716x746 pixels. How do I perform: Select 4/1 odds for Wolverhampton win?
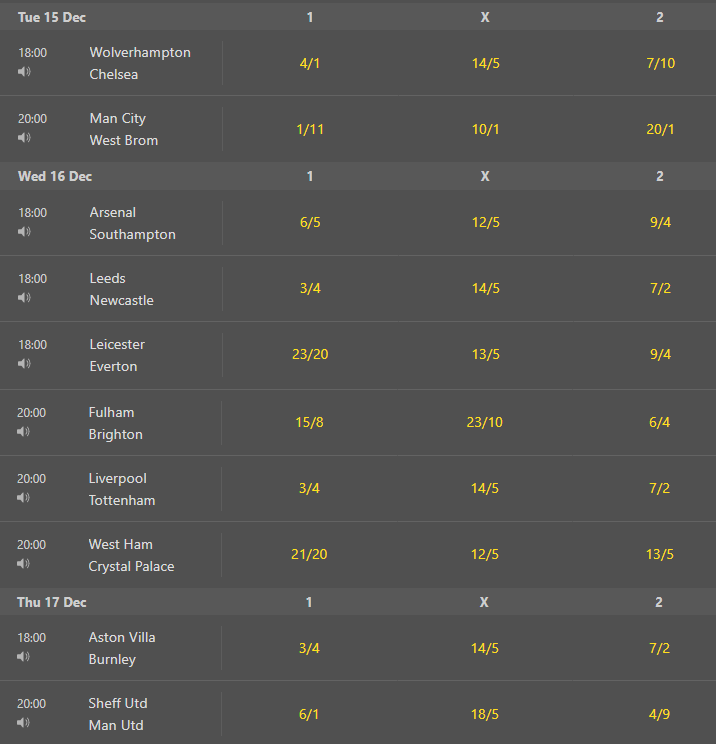pos(310,63)
